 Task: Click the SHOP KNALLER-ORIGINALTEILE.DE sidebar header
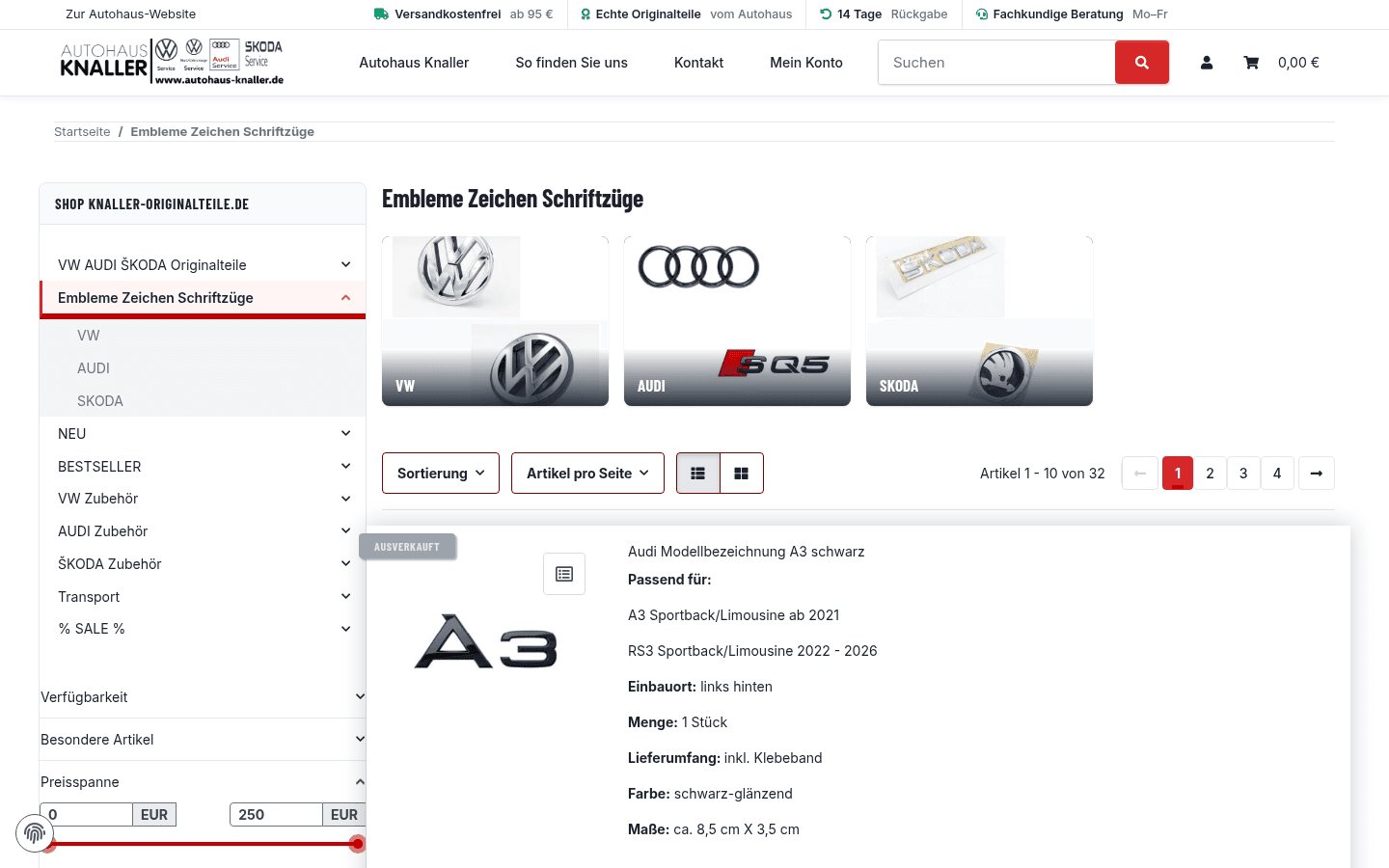(203, 204)
